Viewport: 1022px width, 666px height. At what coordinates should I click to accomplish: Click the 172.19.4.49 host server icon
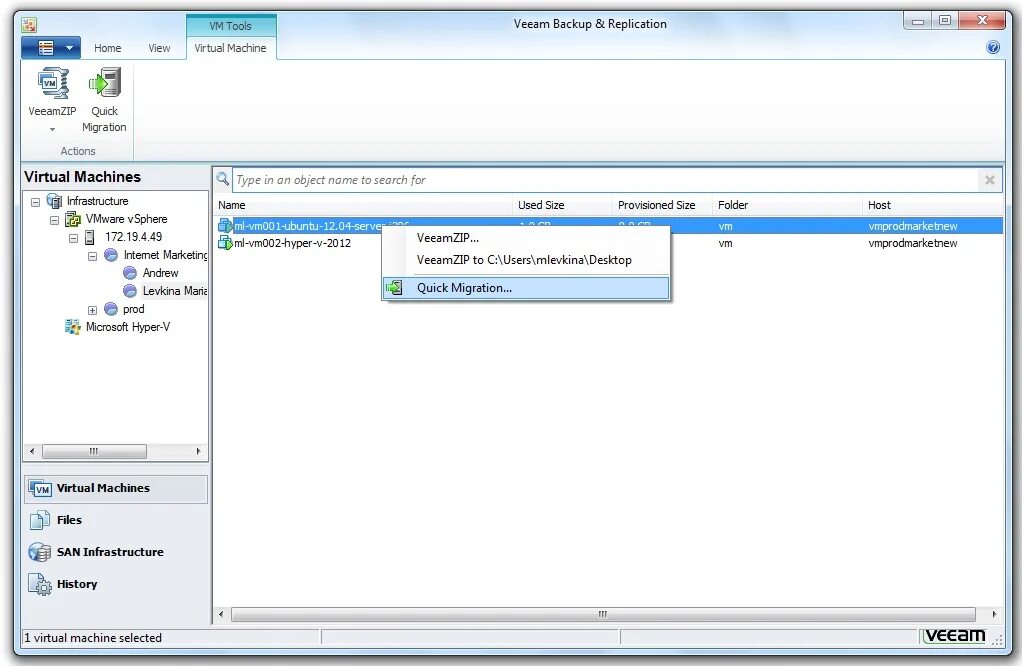pyautogui.click(x=90, y=237)
